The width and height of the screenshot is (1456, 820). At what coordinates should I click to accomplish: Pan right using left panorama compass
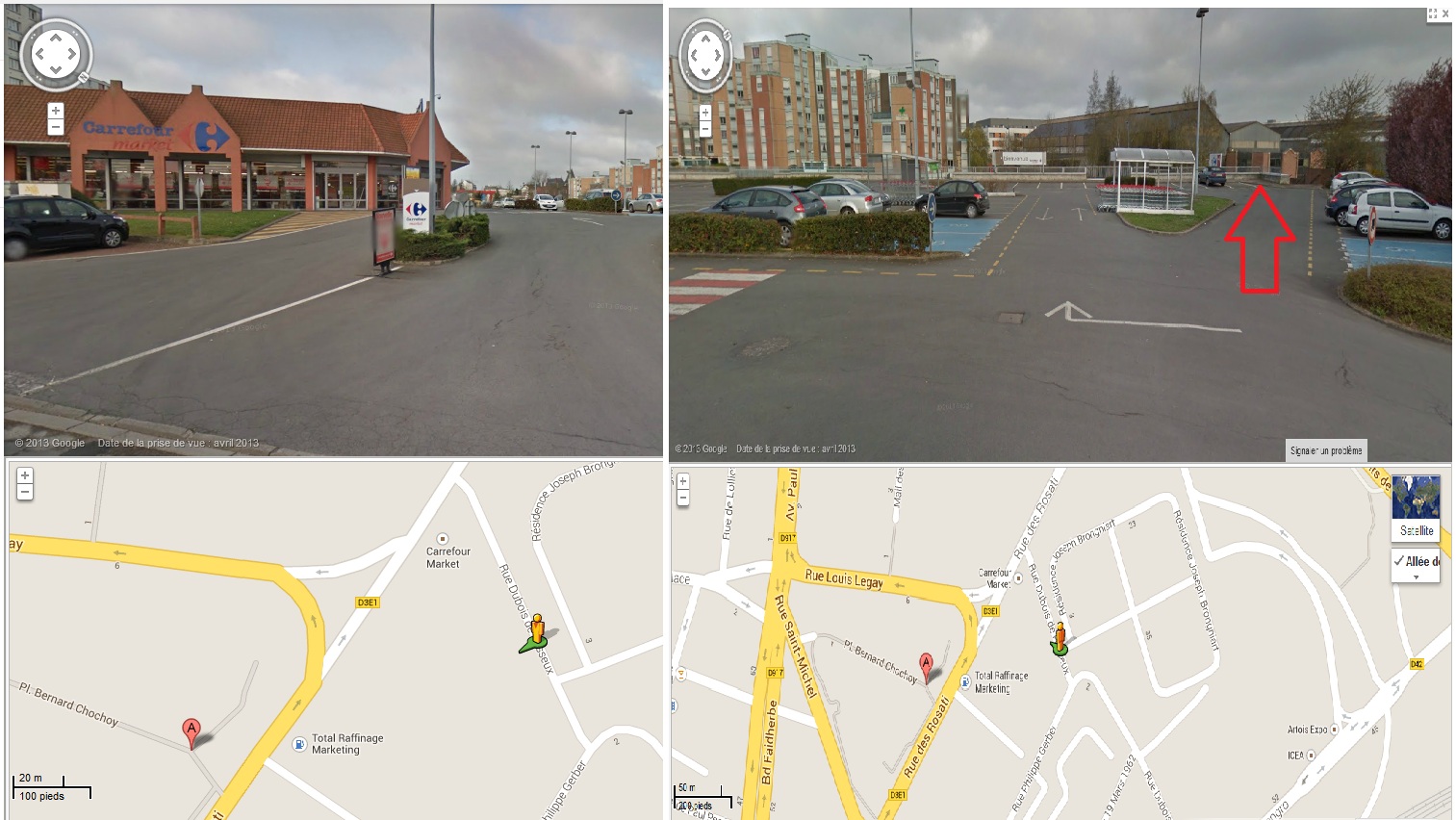[x=72, y=54]
